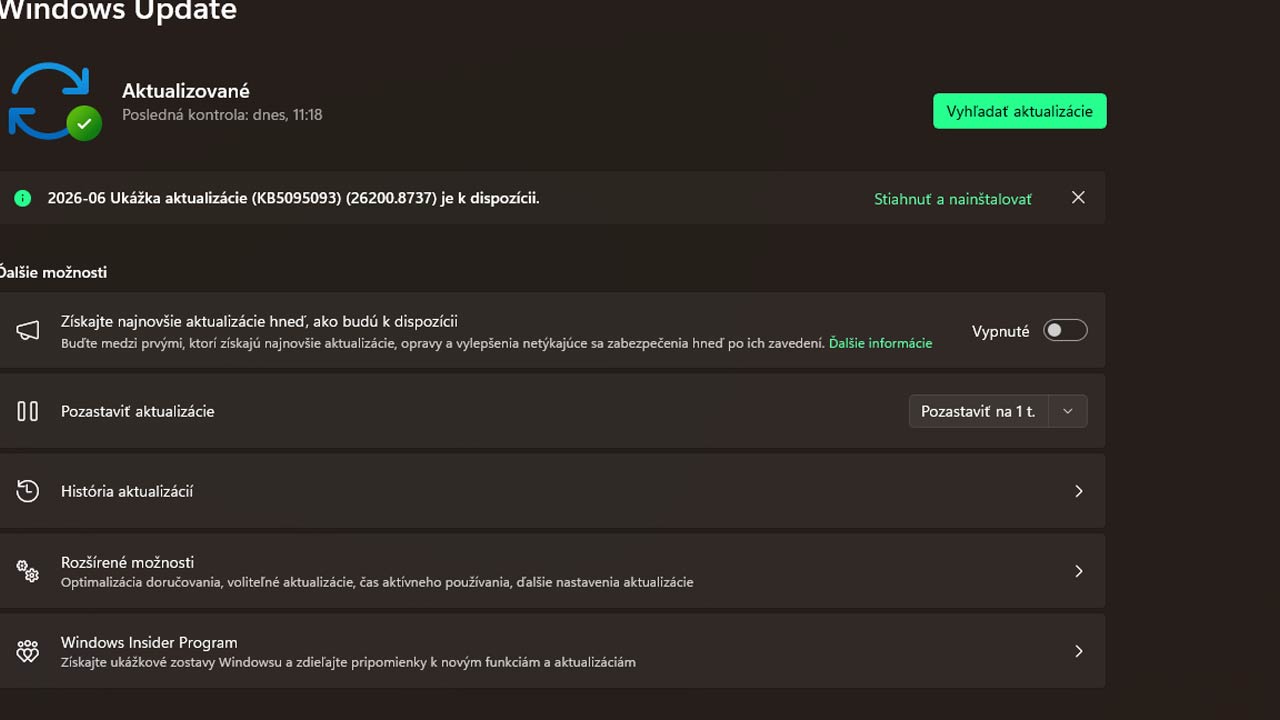Click Získajte najnovšie aktualizácie hneď title
The height and width of the screenshot is (720, 1280).
click(x=259, y=321)
